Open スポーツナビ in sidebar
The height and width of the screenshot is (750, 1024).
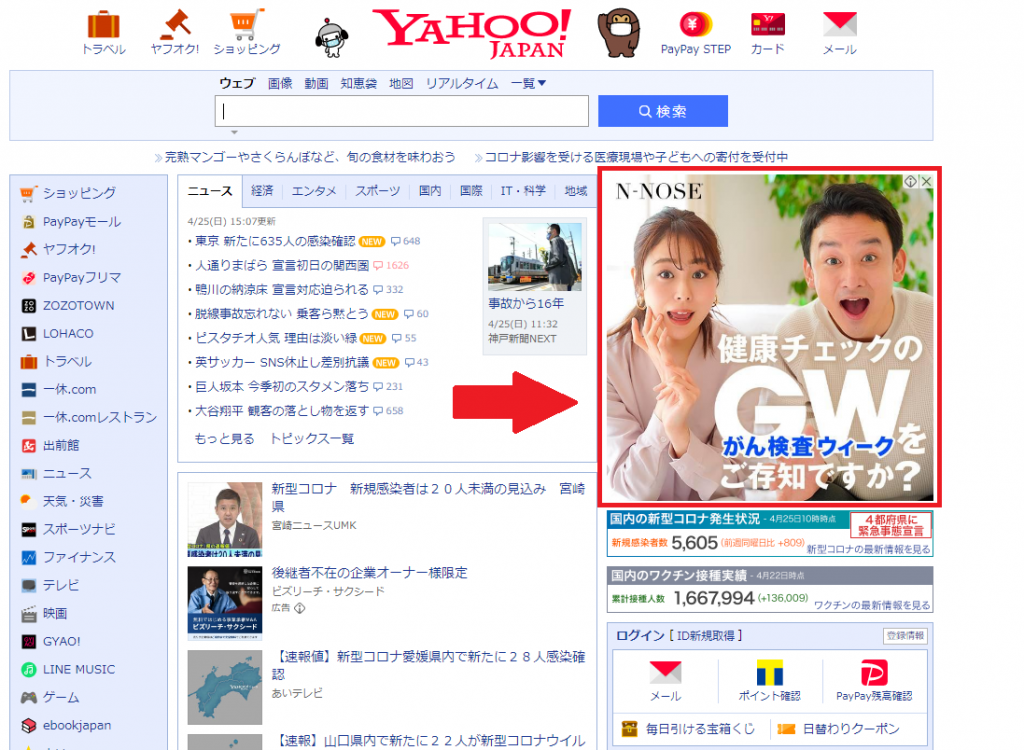pos(68,529)
